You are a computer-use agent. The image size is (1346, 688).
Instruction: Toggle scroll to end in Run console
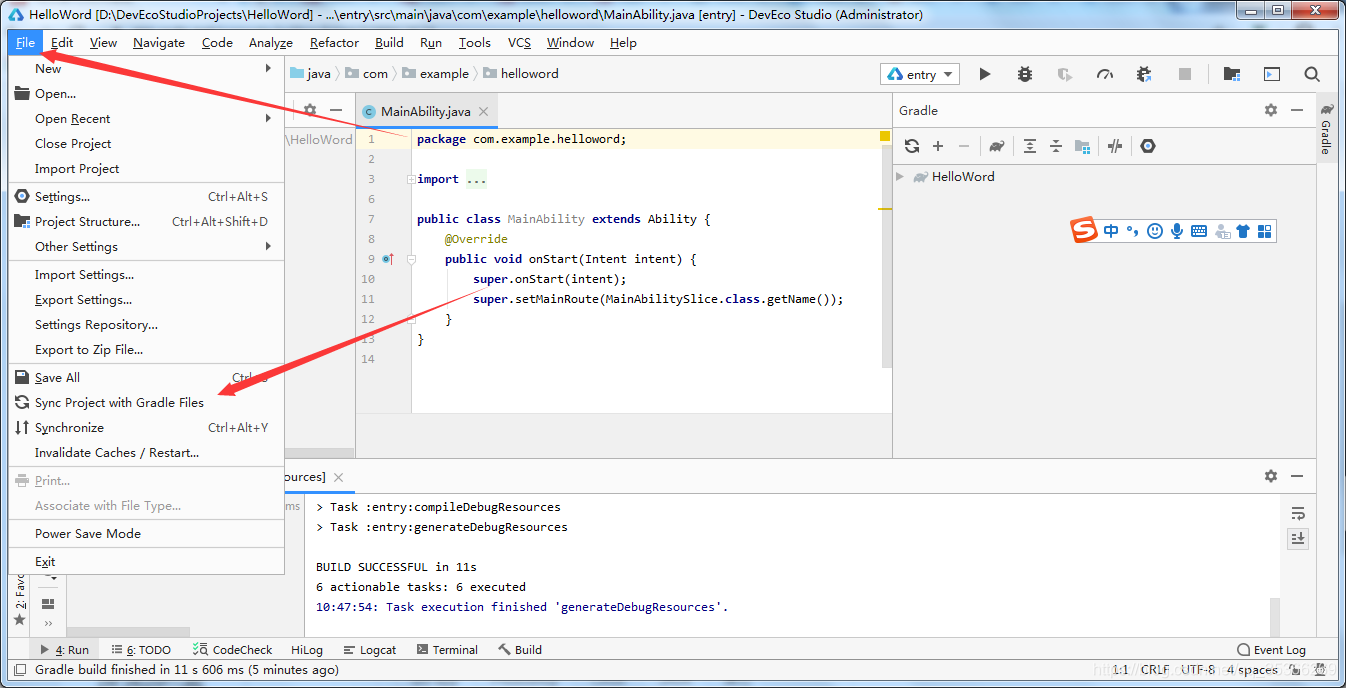pos(1298,538)
